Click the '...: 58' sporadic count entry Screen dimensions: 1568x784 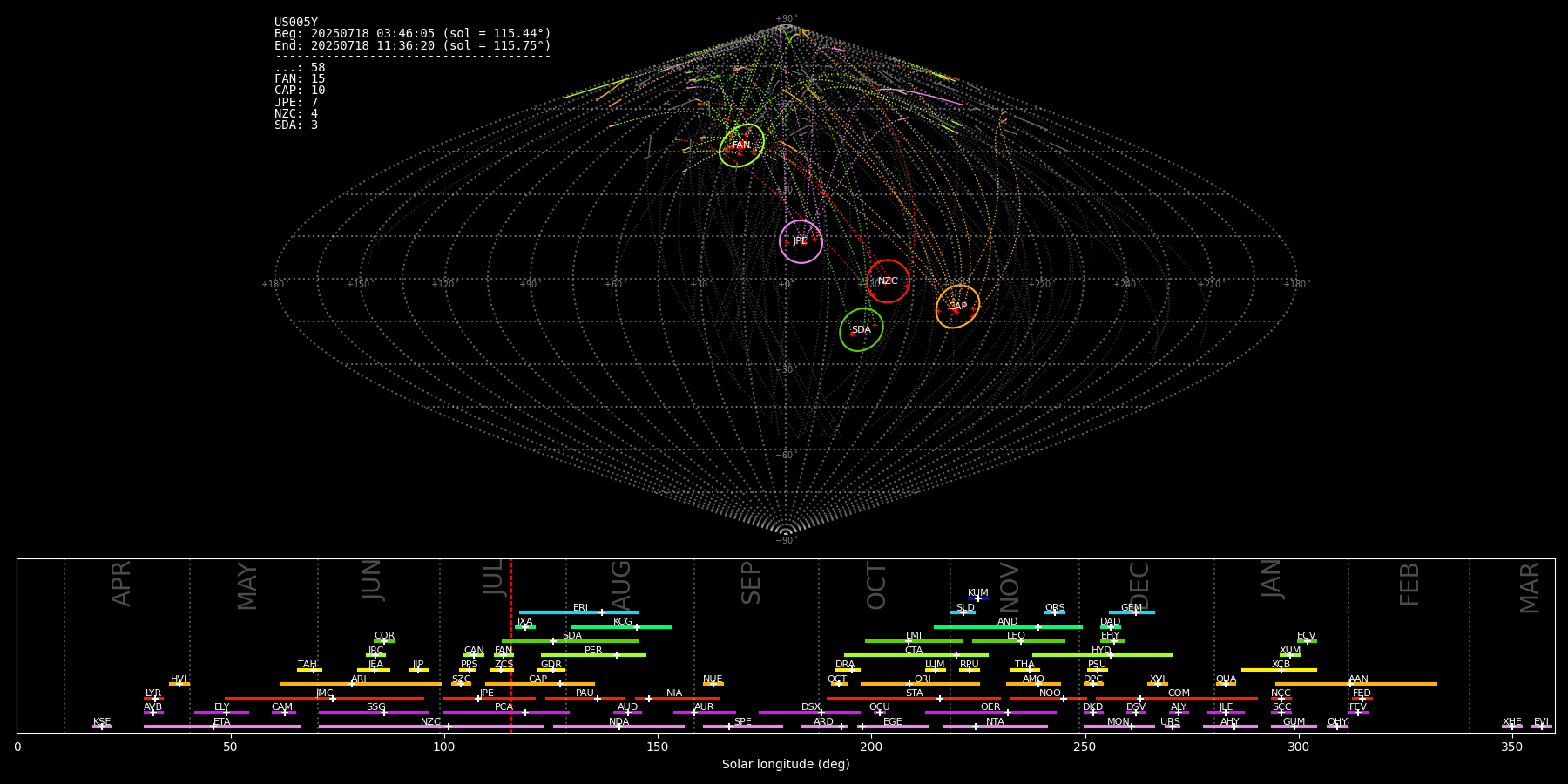[300, 67]
